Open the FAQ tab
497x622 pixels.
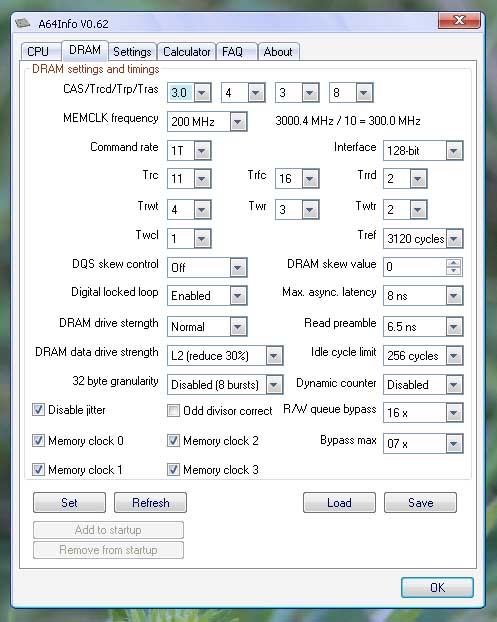point(237,52)
